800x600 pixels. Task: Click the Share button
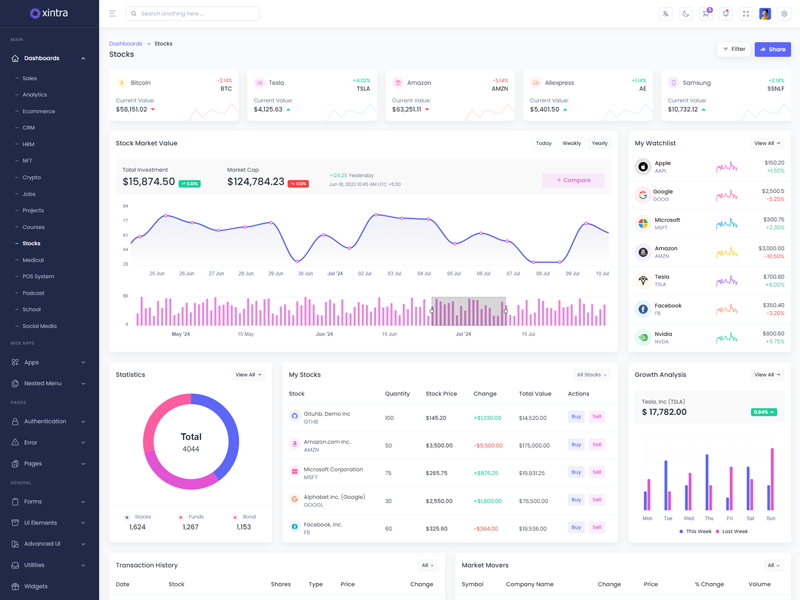pos(772,49)
